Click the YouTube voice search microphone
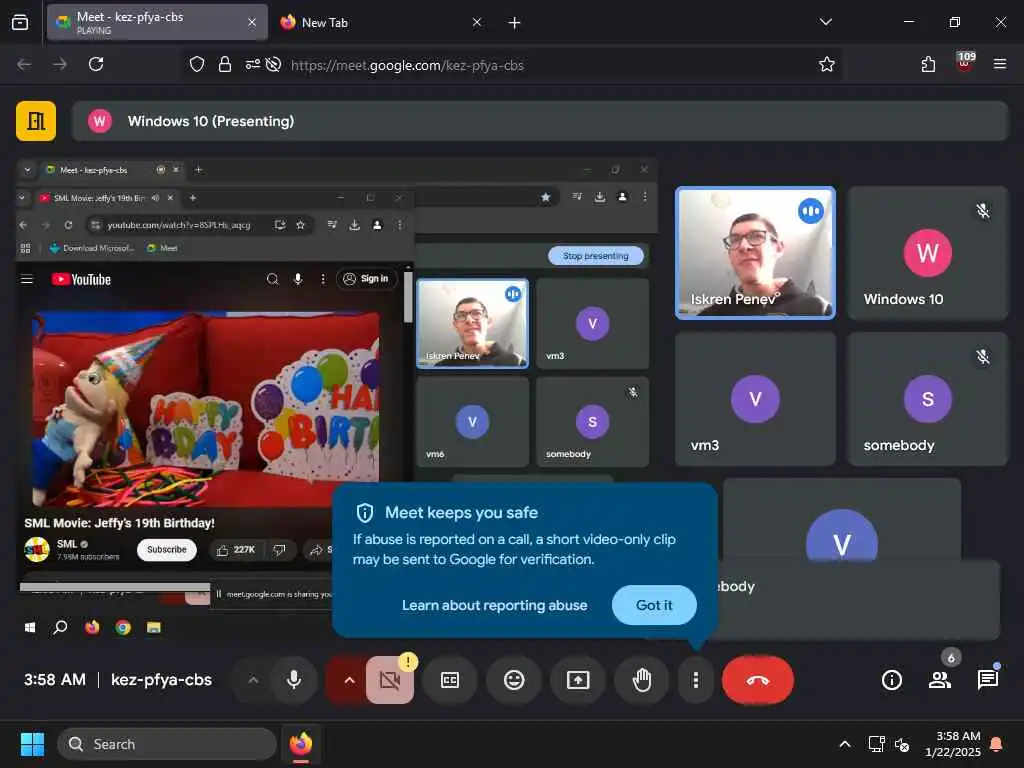This screenshot has height=768, width=1024. point(298,280)
